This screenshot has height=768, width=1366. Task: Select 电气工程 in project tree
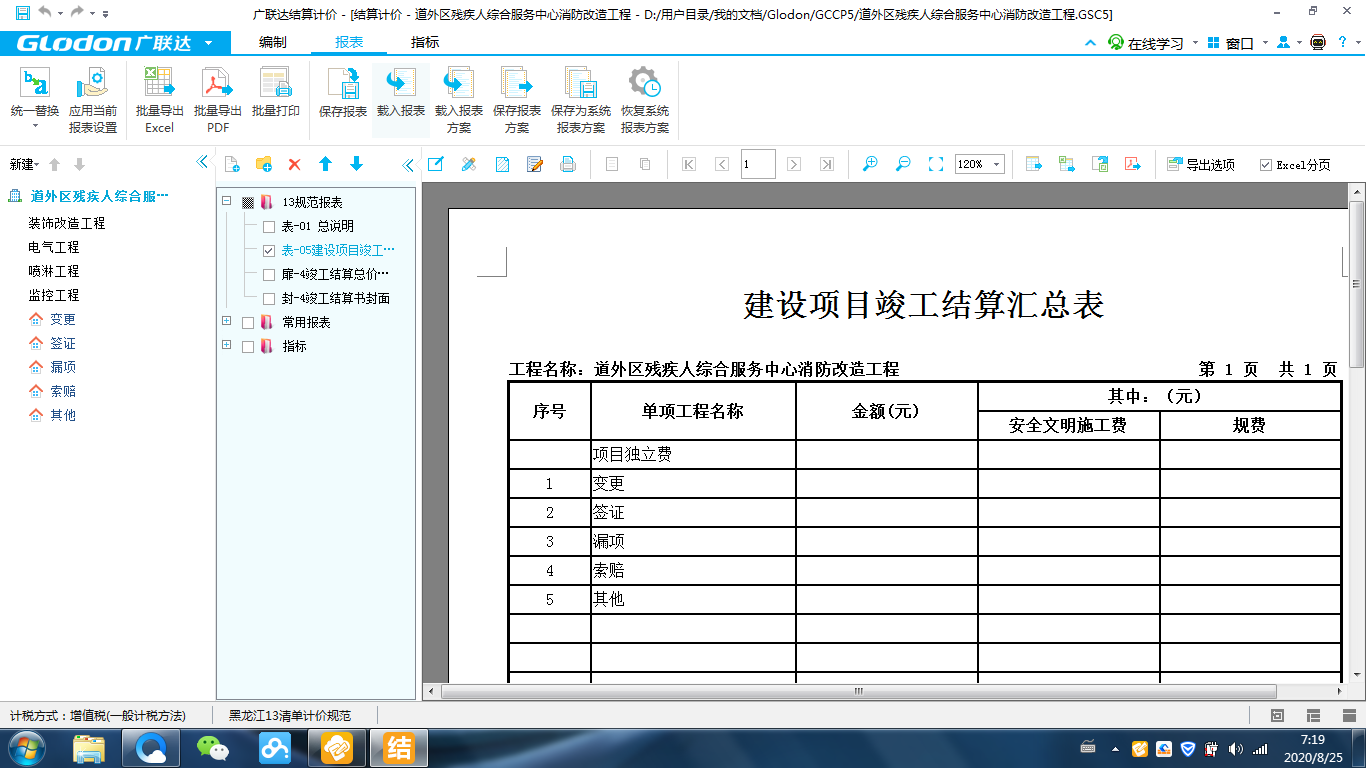click(53, 247)
